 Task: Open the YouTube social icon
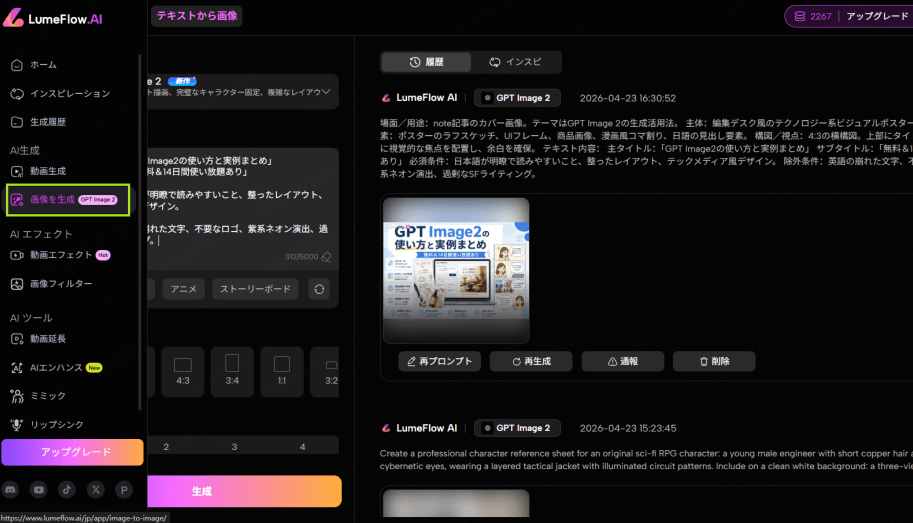coord(39,490)
